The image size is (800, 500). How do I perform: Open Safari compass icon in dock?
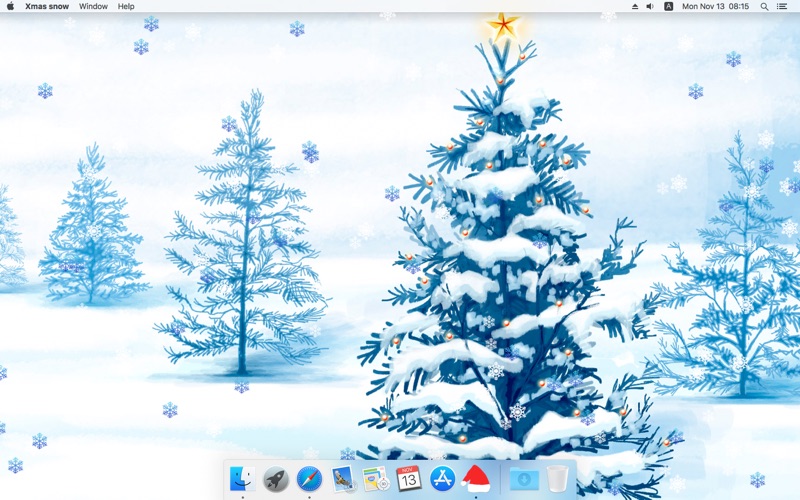coord(309,479)
